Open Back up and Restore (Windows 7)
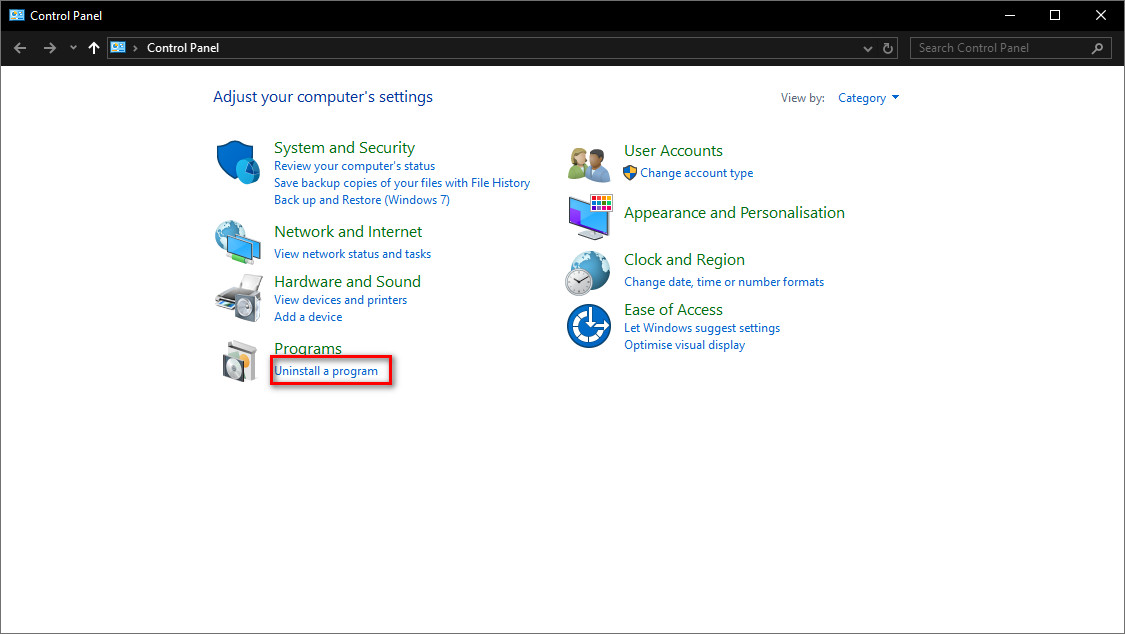Image resolution: width=1125 pixels, height=634 pixels. 361,200
